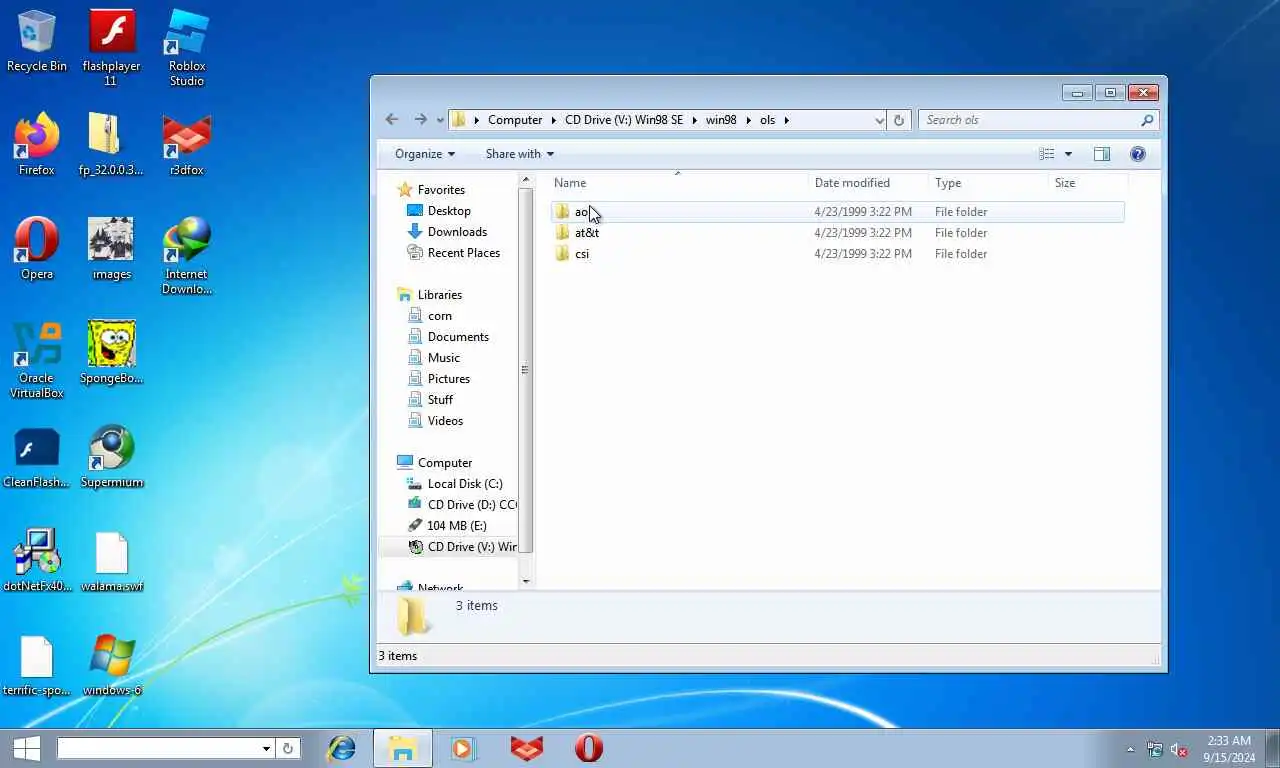Select the windows-6 desktop icon

111,665
